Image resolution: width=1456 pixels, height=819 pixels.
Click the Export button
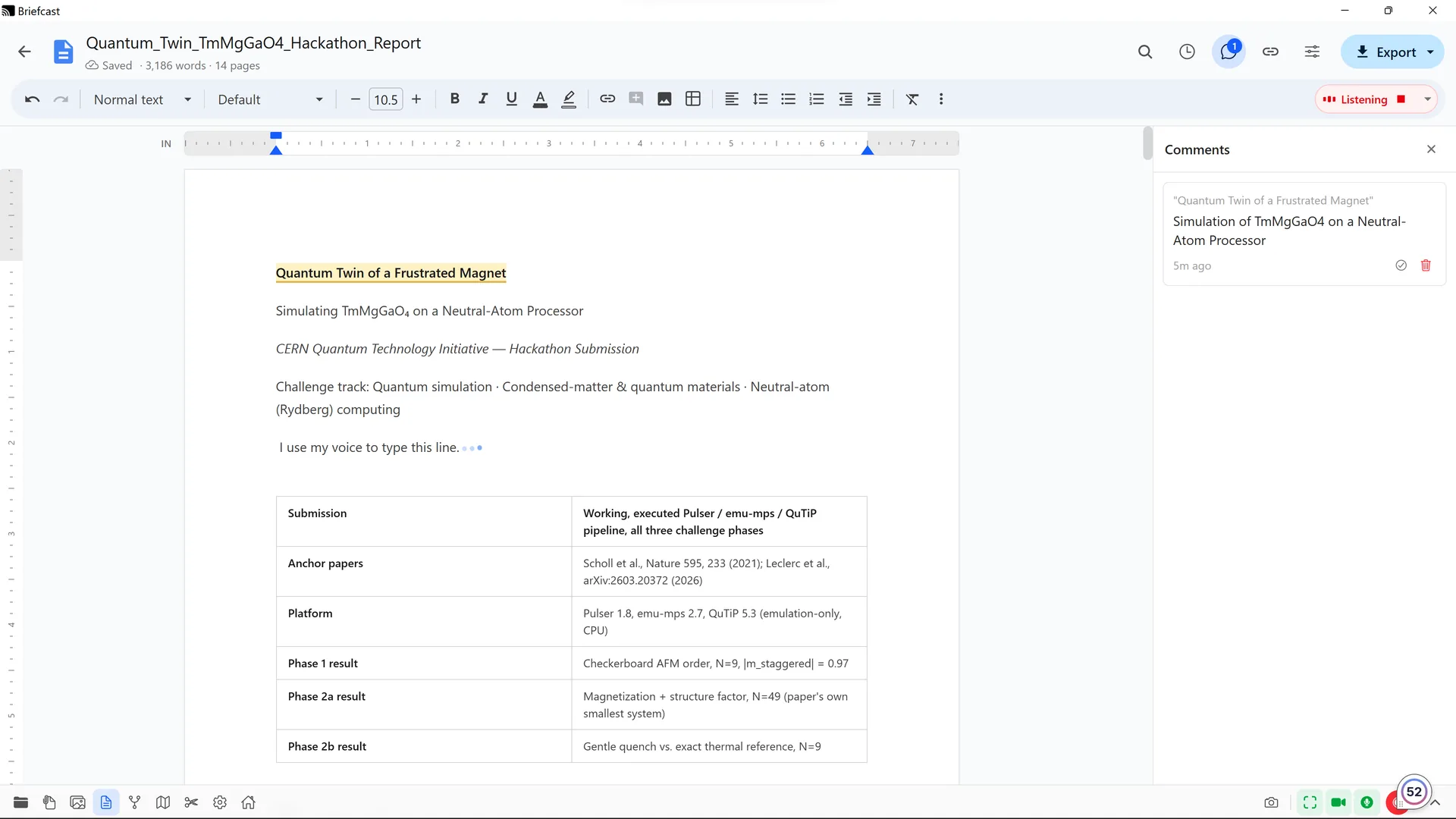(x=1386, y=52)
